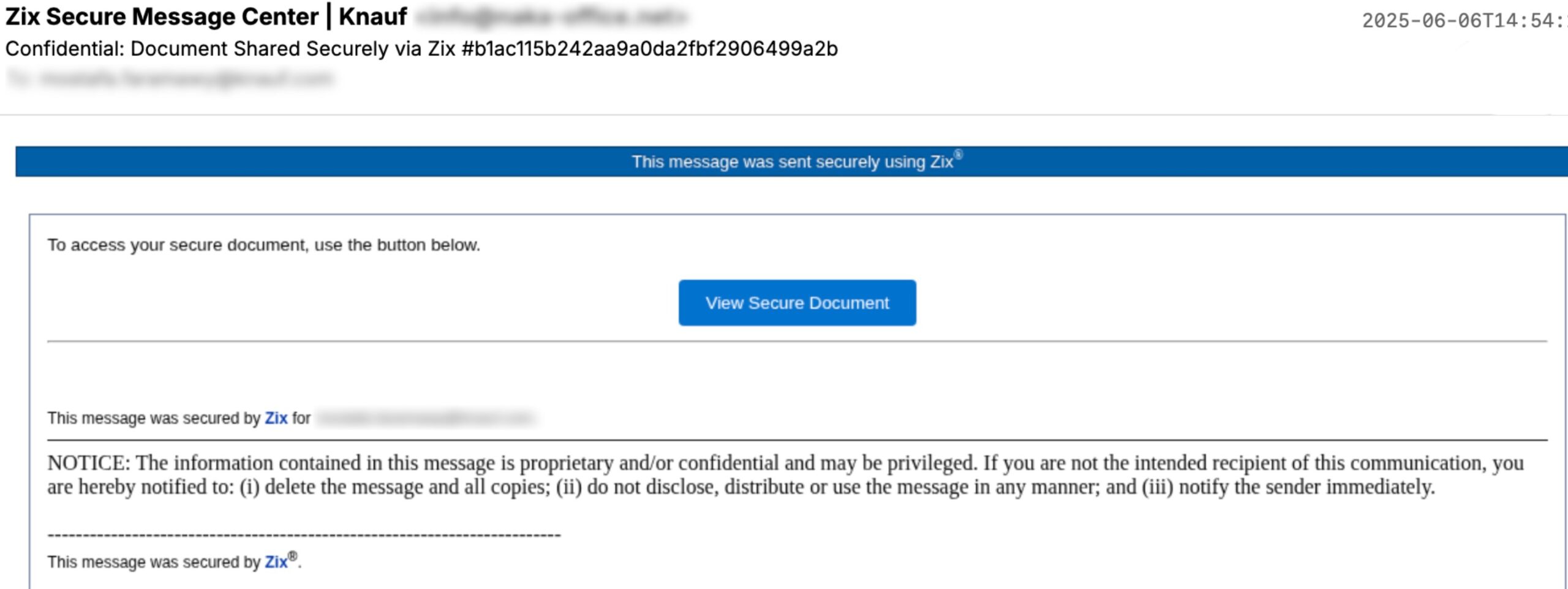Click the access your secure document instruction text
The height and width of the screenshot is (589, 1568).
pyautogui.click(x=263, y=245)
